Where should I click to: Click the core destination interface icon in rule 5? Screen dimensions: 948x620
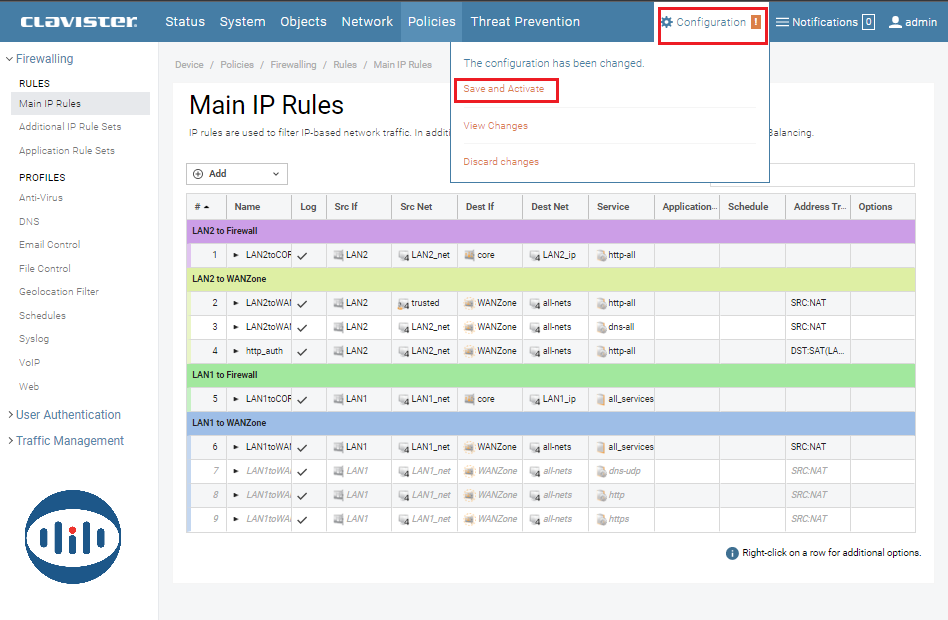[470, 399]
